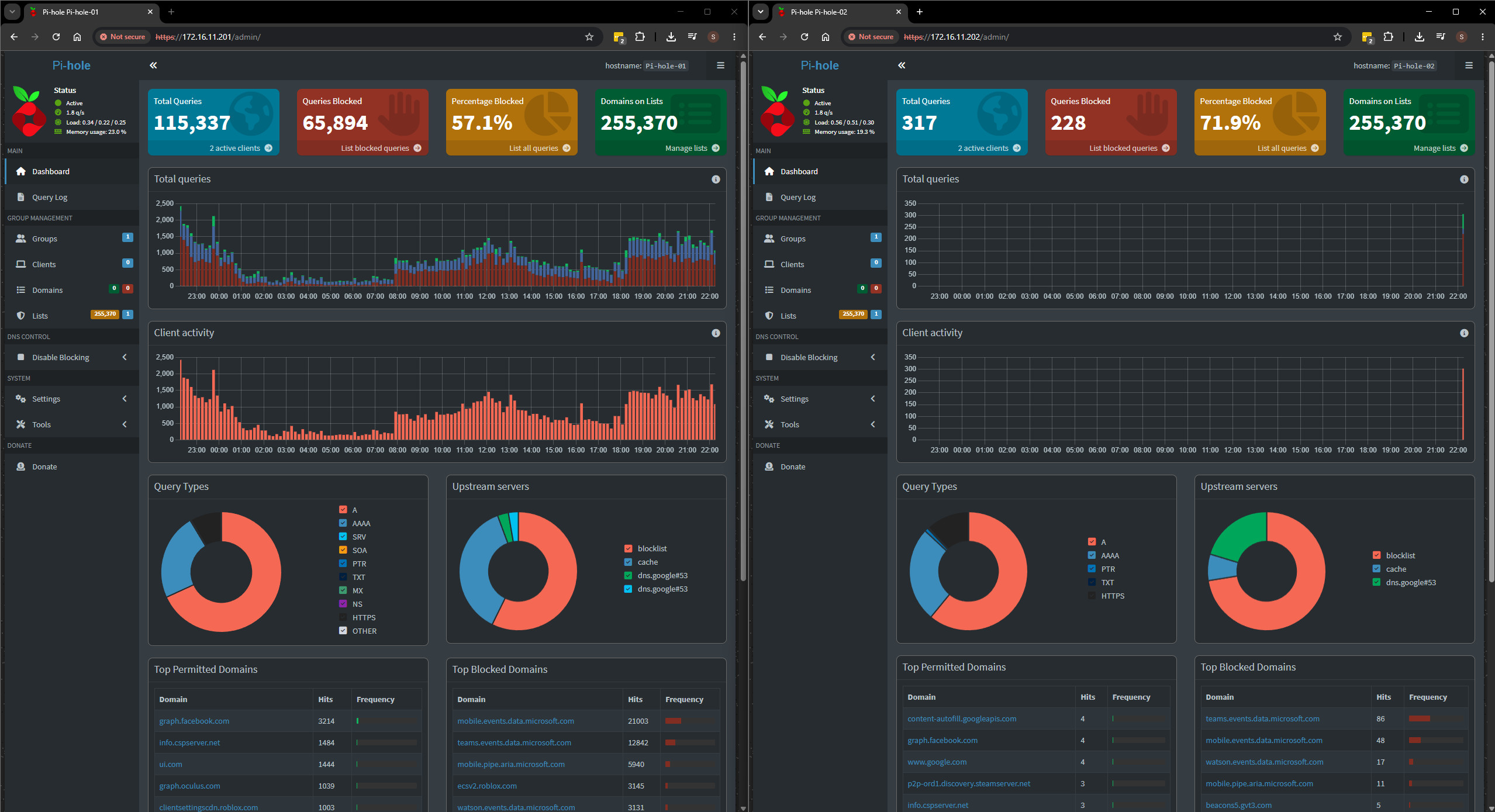The height and width of the screenshot is (812, 1495).
Task: Click Not secure badge in Pi-hole-01 address bar
Action: tap(122, 37)
